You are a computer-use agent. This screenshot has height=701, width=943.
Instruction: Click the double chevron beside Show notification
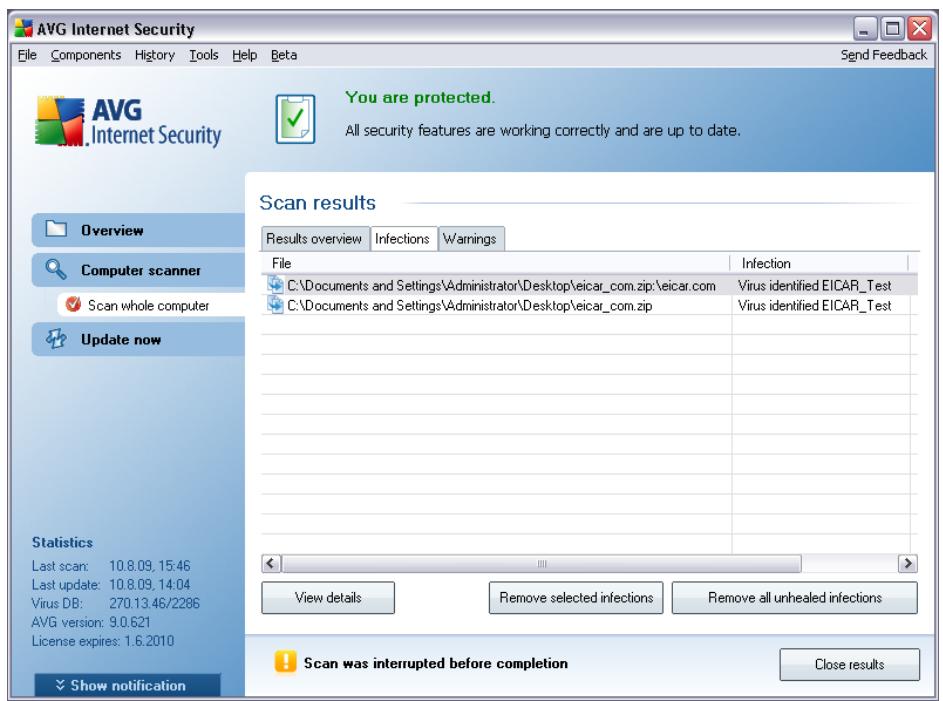pyautogui.click(x=60, y=685)
